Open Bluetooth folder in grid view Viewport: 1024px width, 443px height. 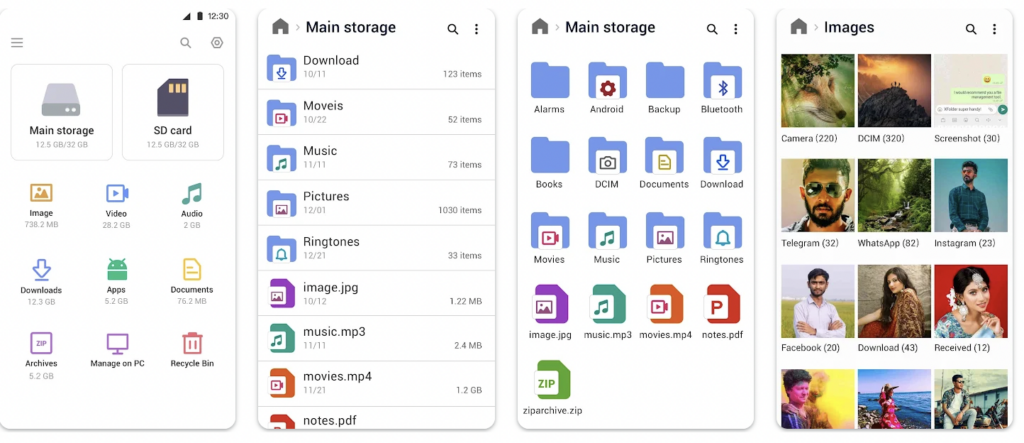coord(722,88)
